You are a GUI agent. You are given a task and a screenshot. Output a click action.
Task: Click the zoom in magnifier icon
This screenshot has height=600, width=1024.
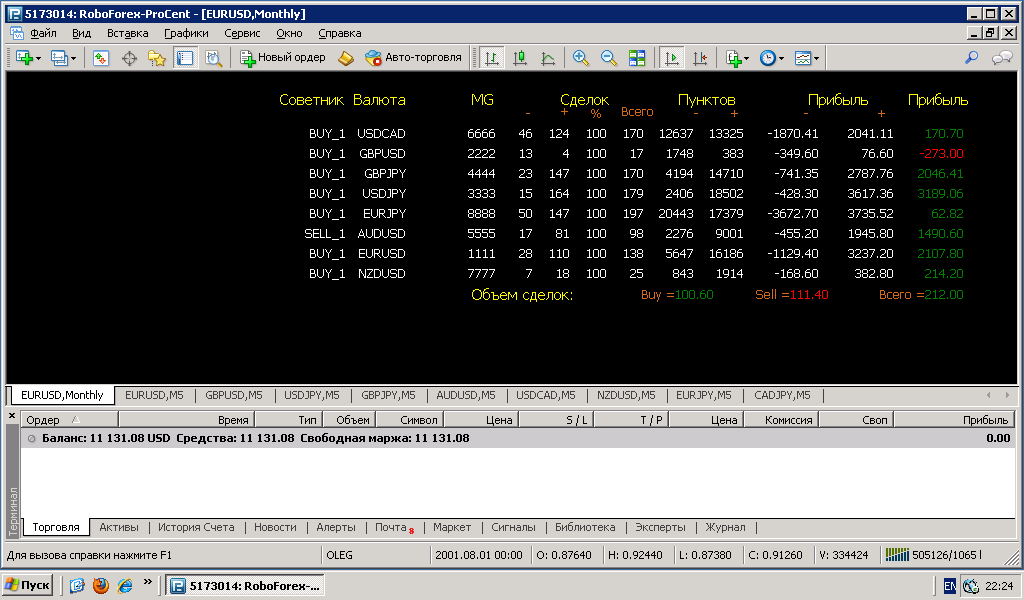click(580, 58)
